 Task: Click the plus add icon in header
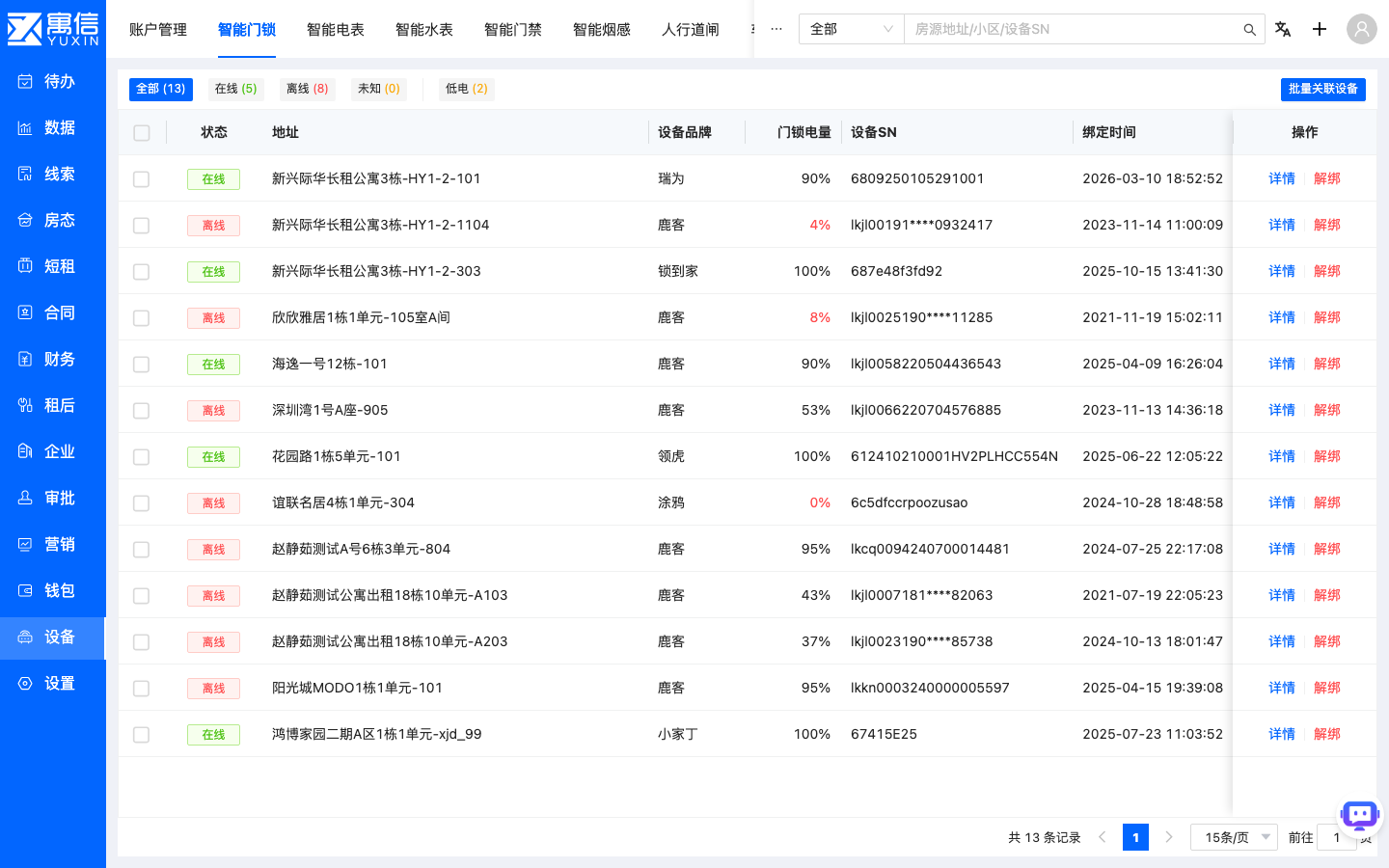[x=1320, y=29]
